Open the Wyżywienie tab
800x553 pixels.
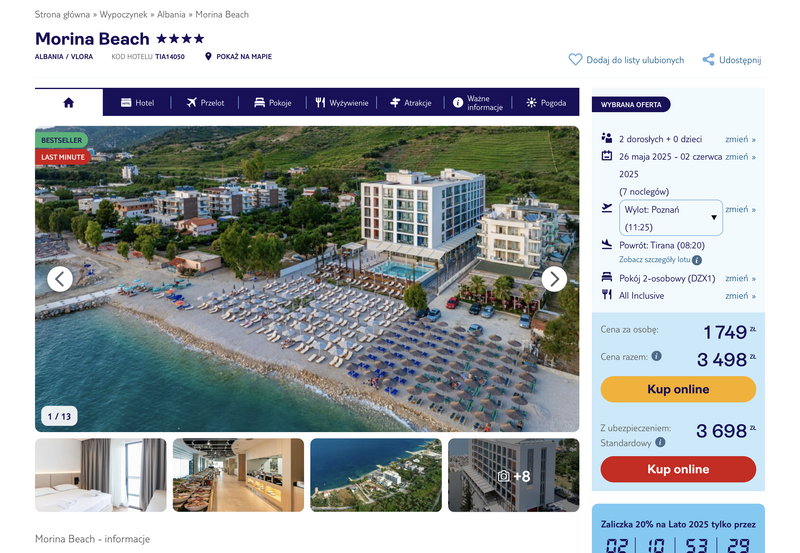pyautogui.click(x=341, y=103)
